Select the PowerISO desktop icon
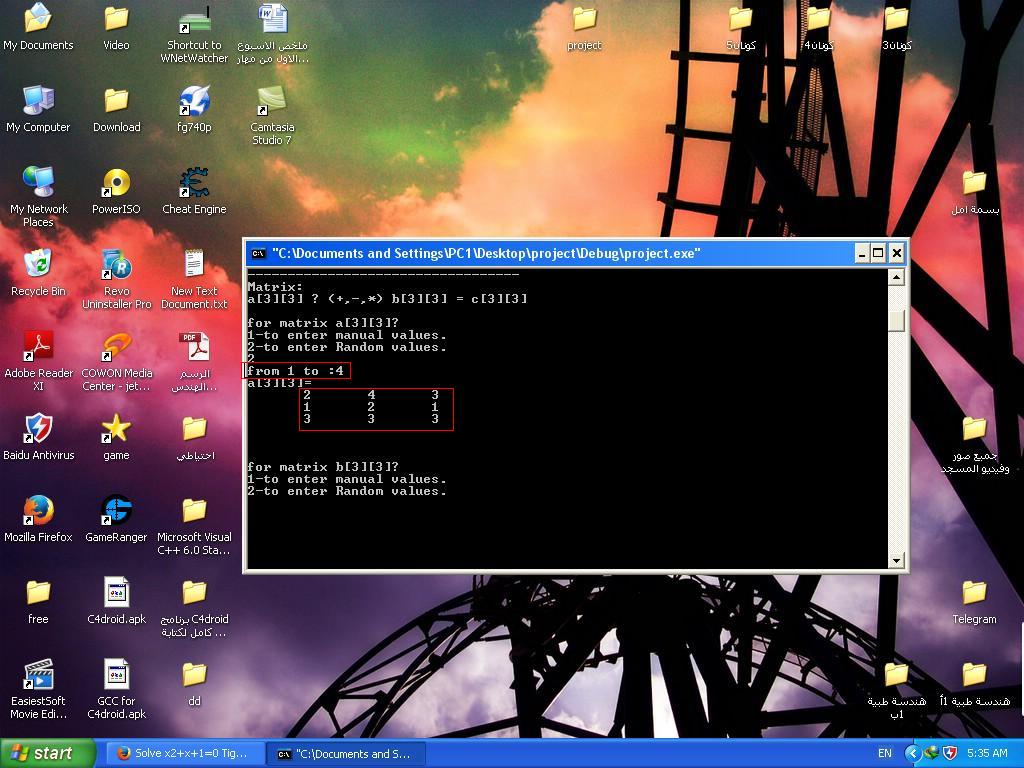 [x=116, y=184]
